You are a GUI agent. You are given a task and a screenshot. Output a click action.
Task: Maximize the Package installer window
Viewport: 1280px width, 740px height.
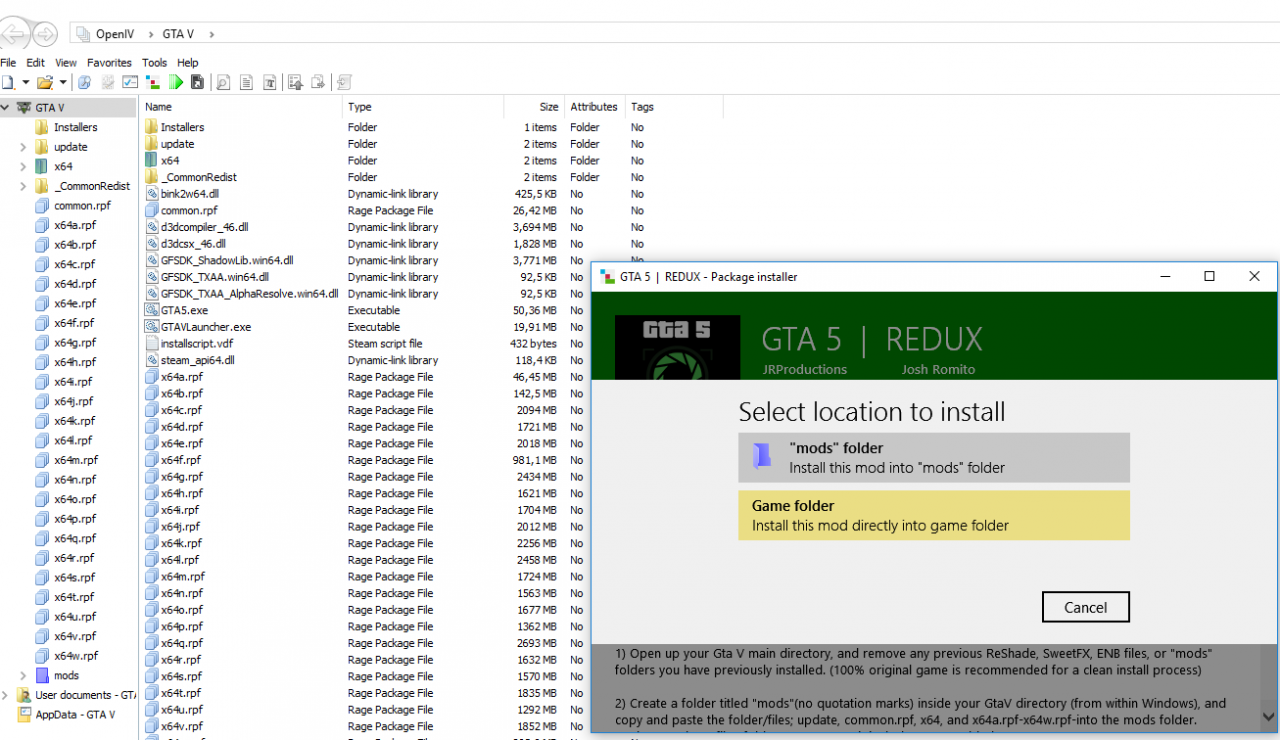1209,277
